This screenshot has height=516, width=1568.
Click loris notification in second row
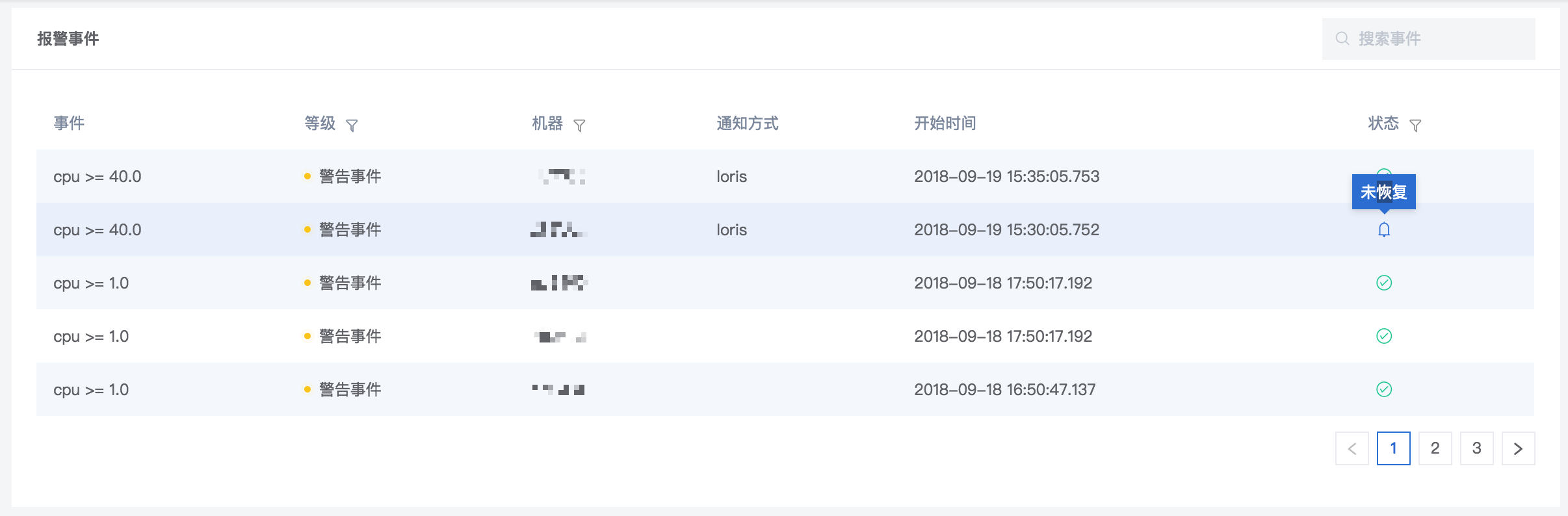point(731,230)
